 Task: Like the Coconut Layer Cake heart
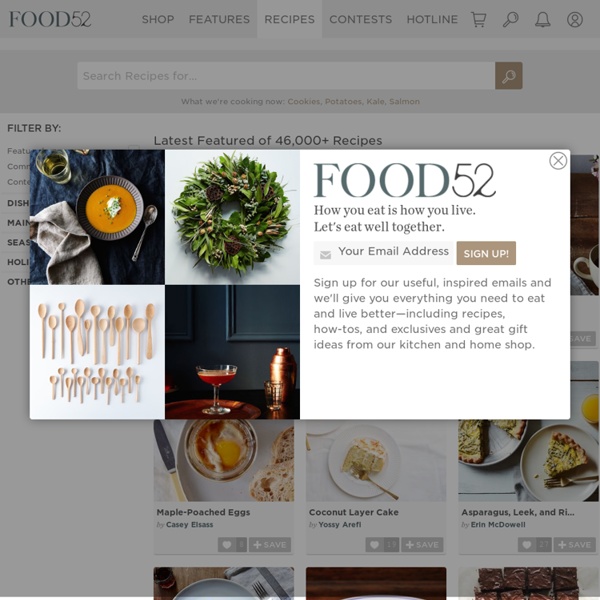(x=375, y=545)
